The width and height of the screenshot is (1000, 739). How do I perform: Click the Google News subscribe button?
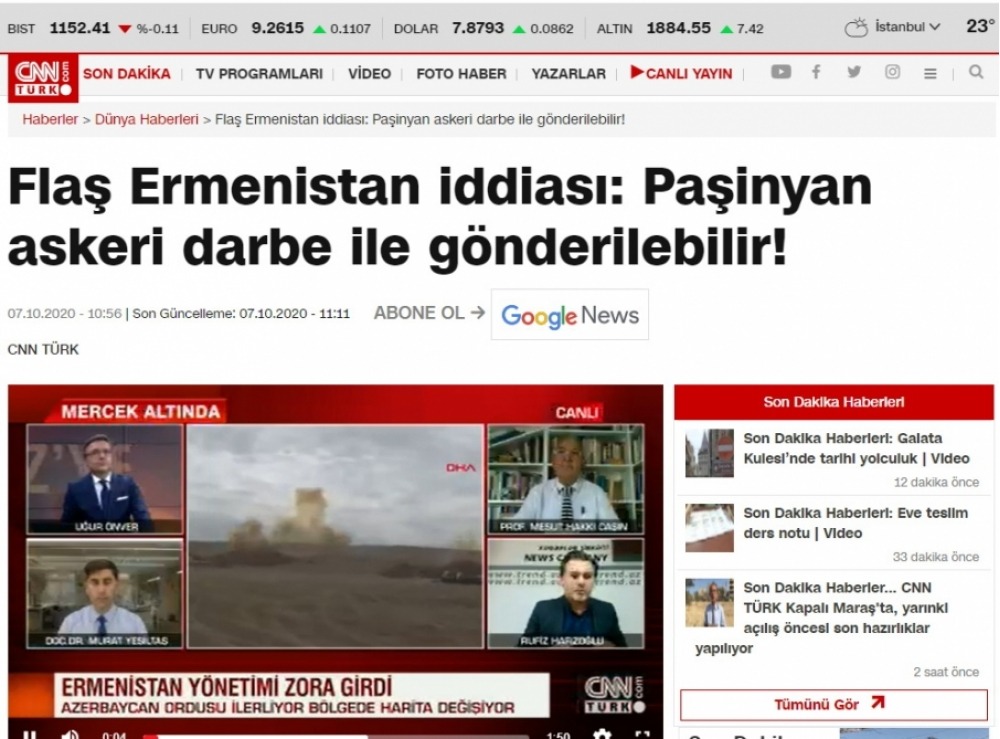tap(569, 315)
